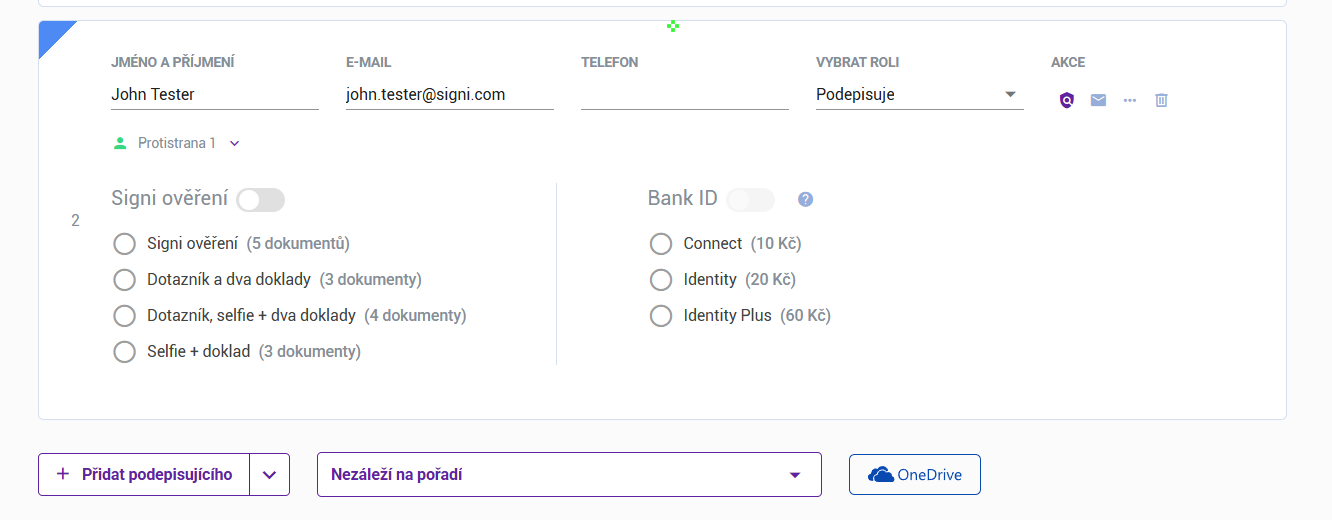Click the OneDrive cloud button
The image size is (1332, 520).
click(914, 475)
